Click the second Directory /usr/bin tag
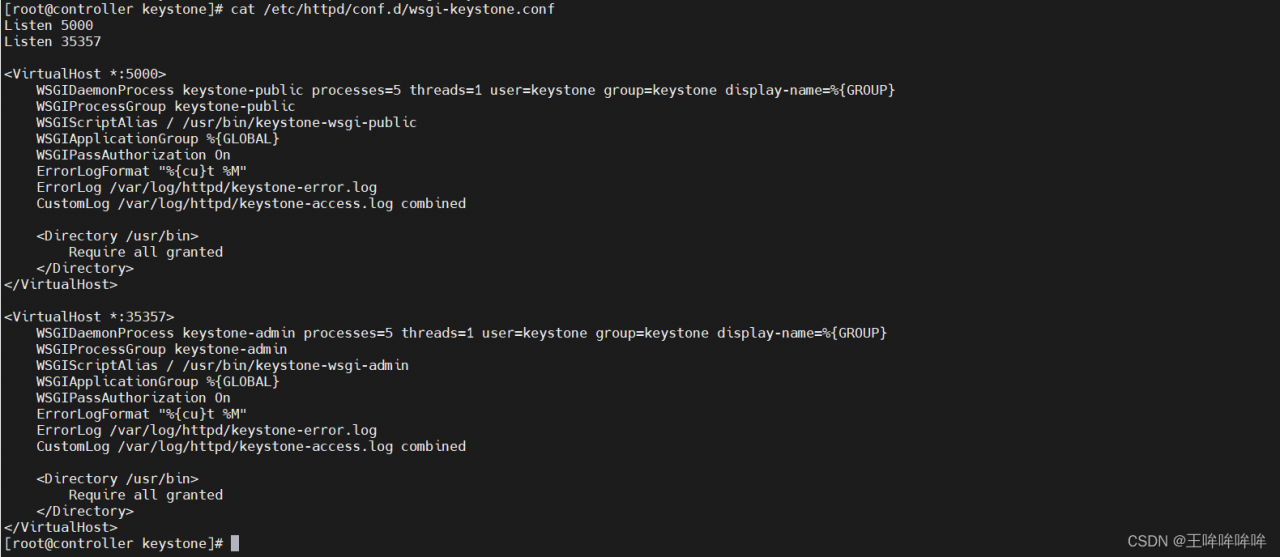The image size is (1280, 557). [x=118, y=479]
